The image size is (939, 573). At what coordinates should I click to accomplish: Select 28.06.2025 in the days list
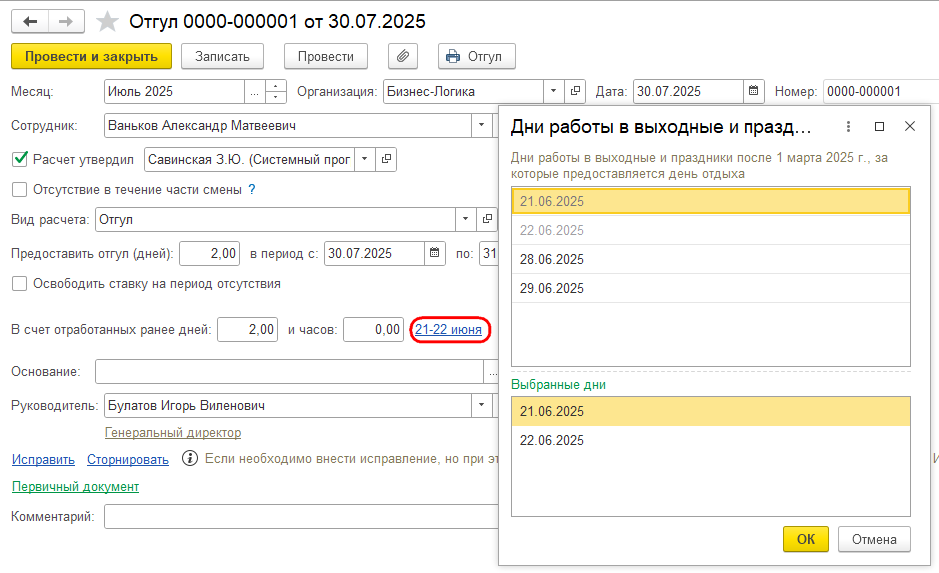711,259
